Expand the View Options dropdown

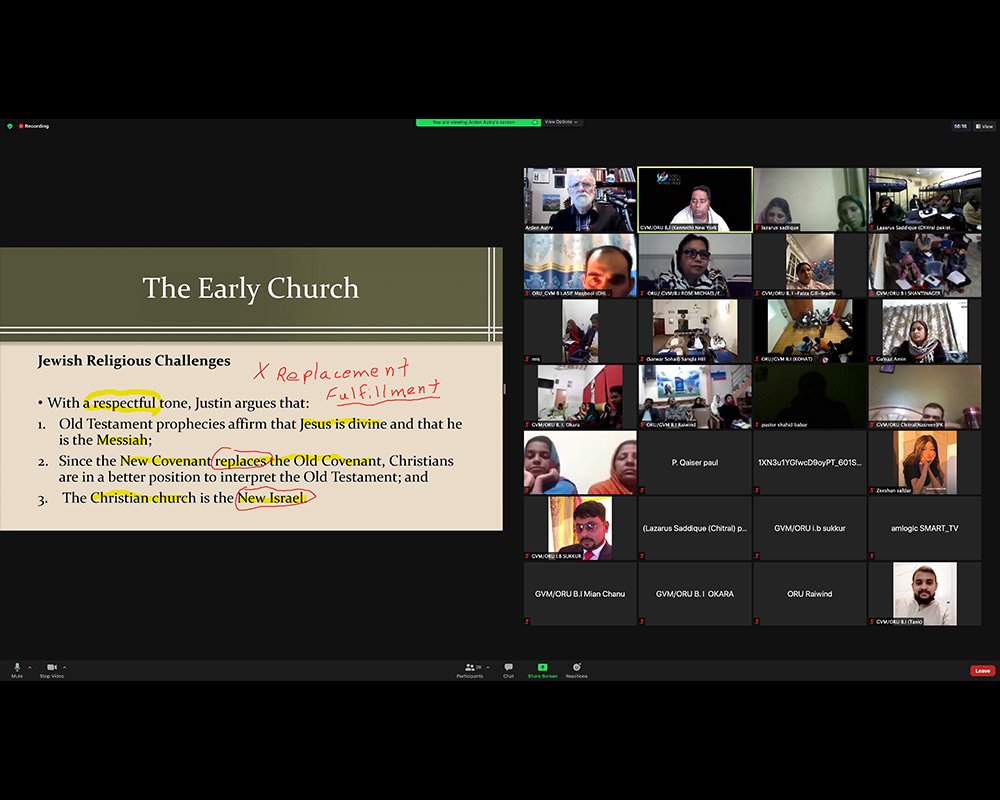pos(561,122)
